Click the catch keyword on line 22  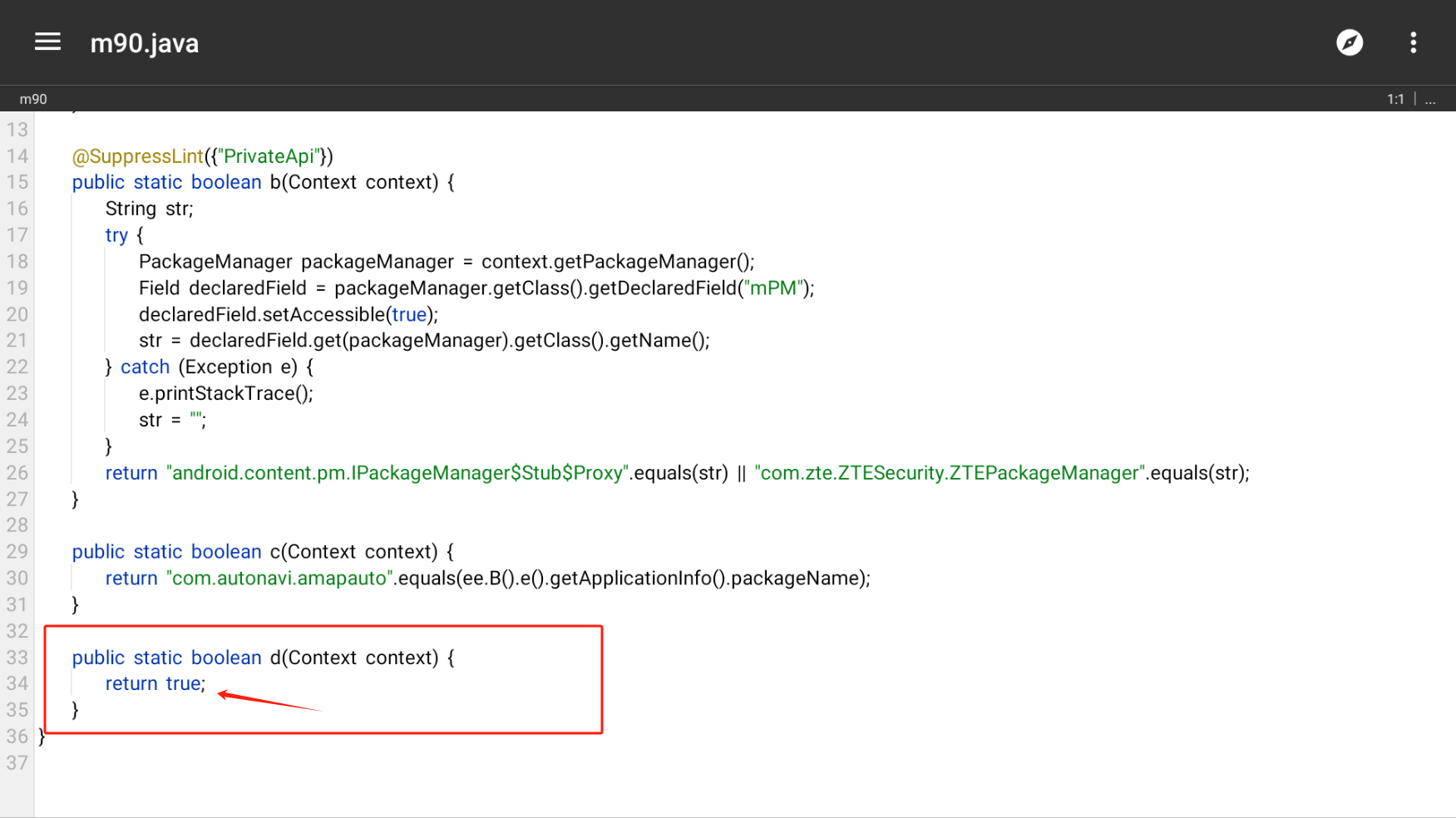(x=145, y=367)
